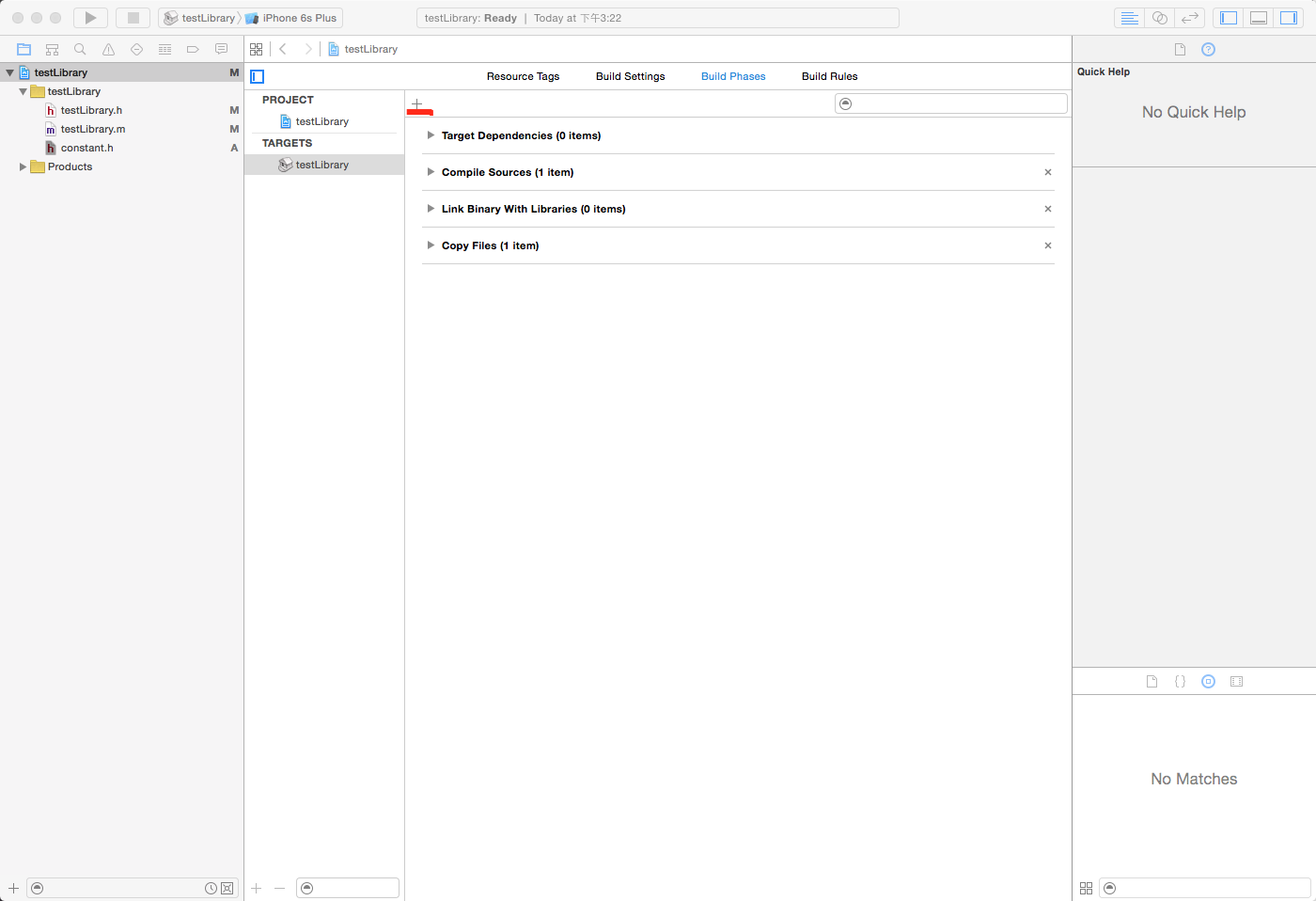This screenshot has height=901, width=1316.
Task: Choose the testLibrary scheme
Action: click(199, 18)
